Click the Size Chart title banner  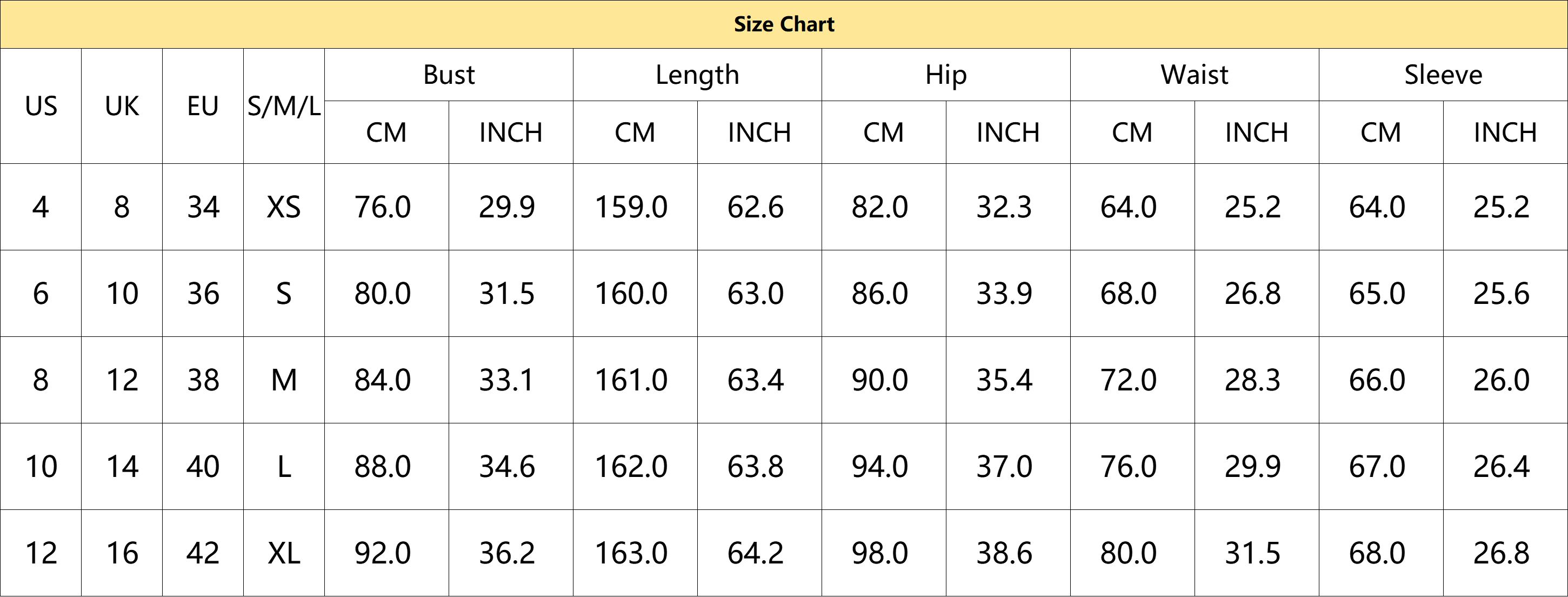pos(784,24)
